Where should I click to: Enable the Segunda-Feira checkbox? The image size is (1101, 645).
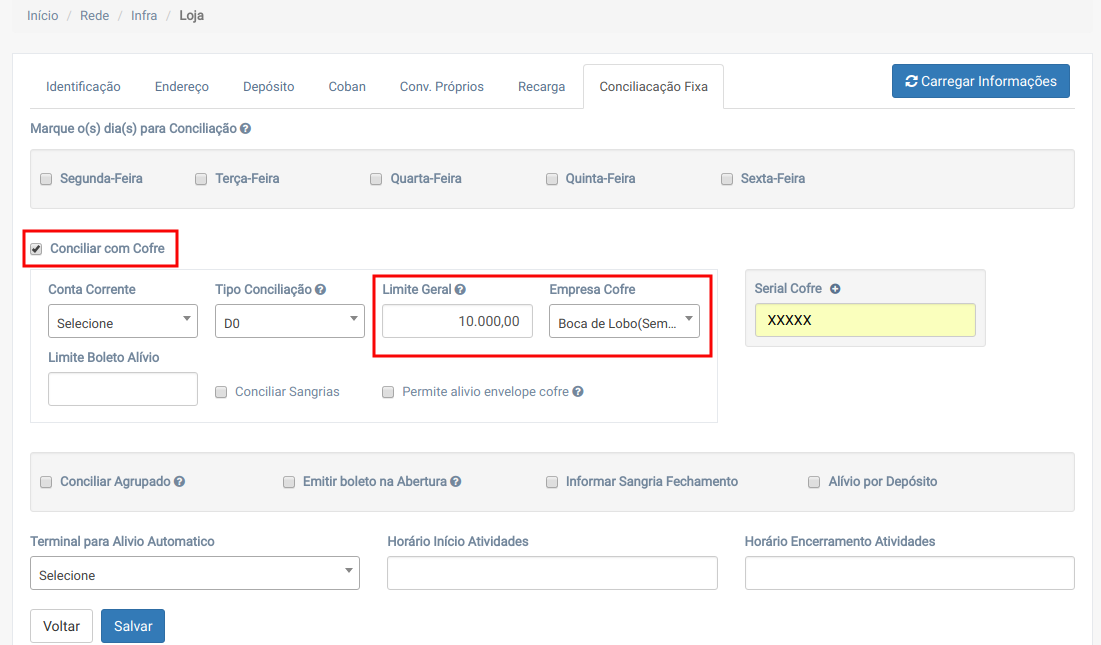coord(46,179)
